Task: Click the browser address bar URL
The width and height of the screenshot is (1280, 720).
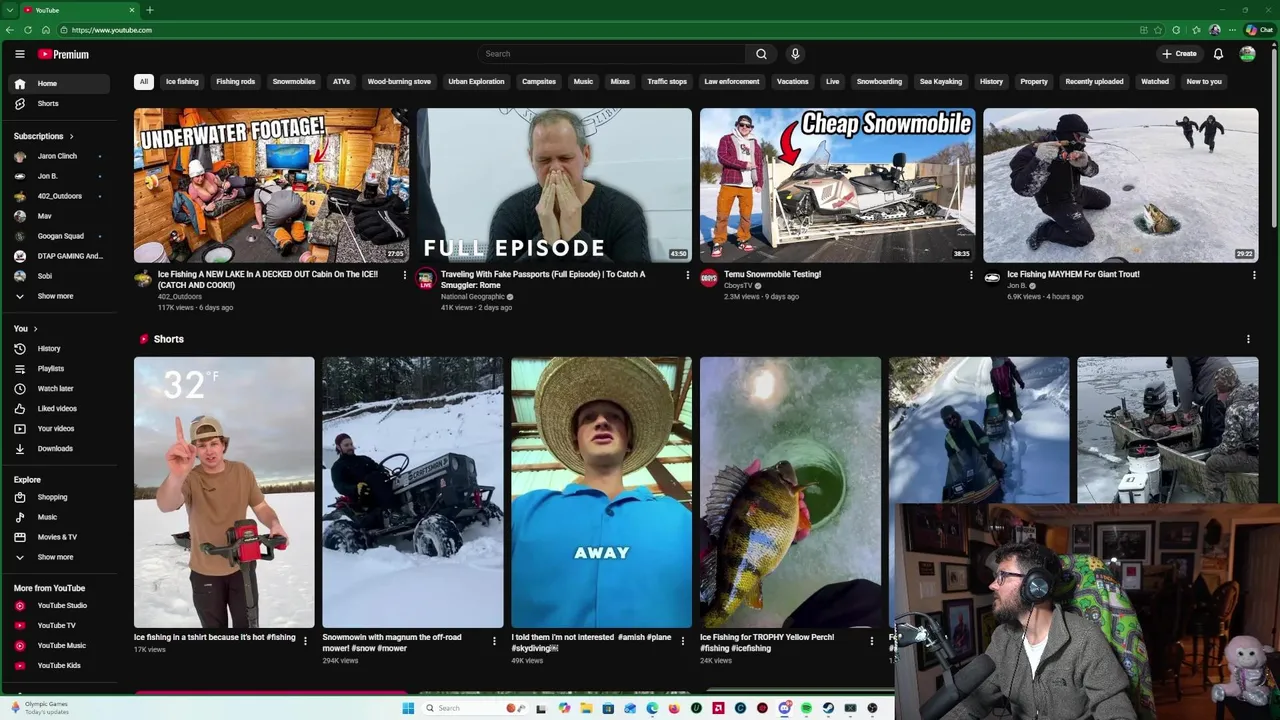Action: [112, 30]
